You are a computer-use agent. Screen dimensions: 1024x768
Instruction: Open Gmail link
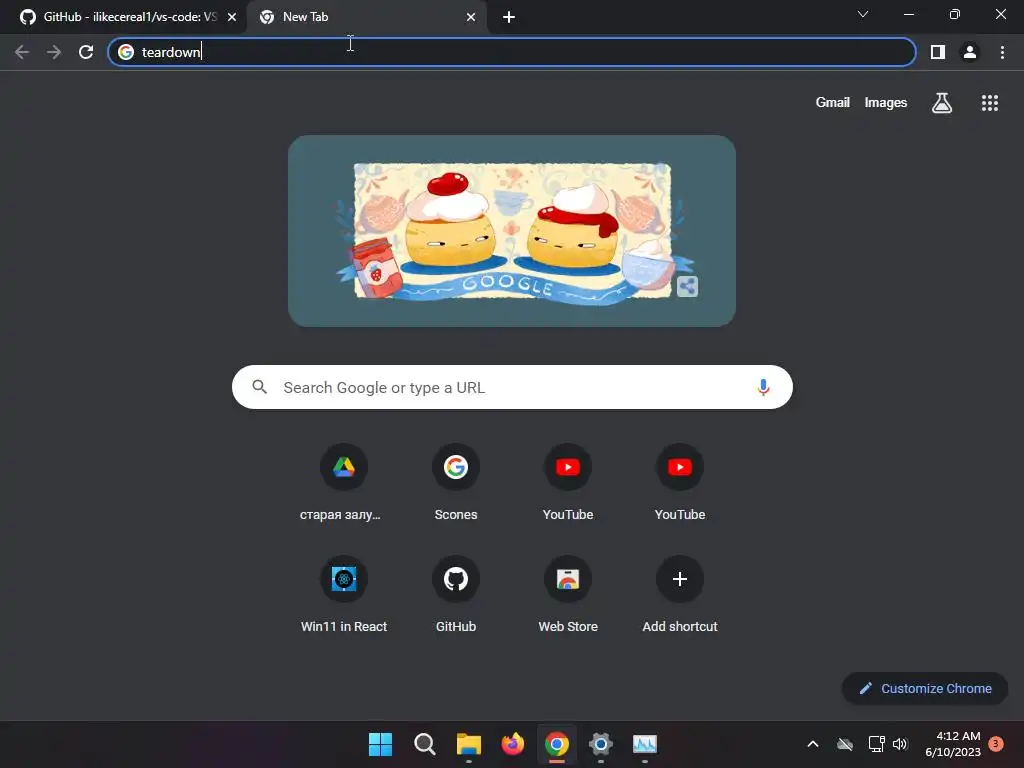[x=832, y=103]
